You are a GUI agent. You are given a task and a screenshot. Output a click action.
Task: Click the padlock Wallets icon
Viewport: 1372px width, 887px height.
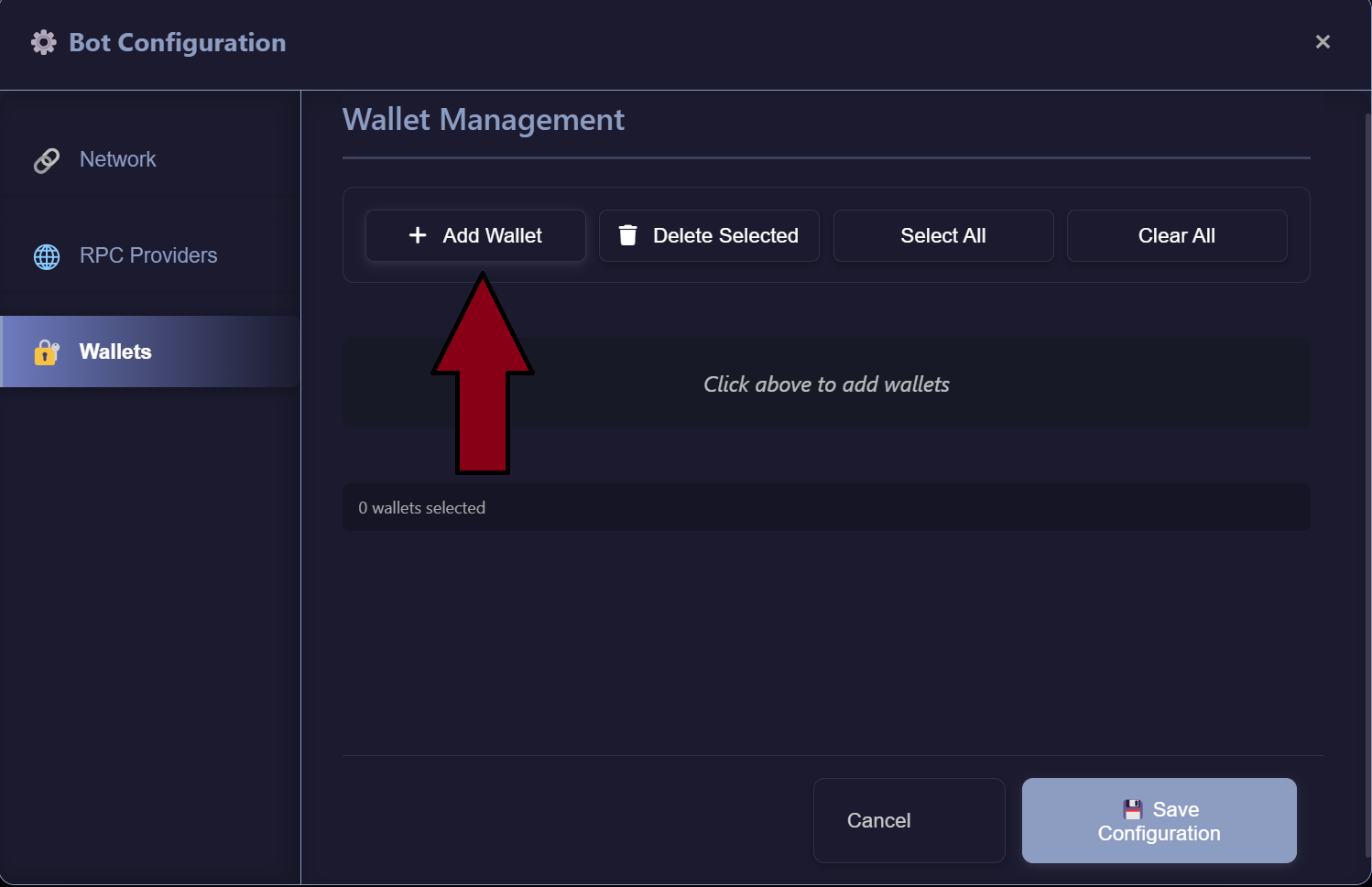[47, 352]
